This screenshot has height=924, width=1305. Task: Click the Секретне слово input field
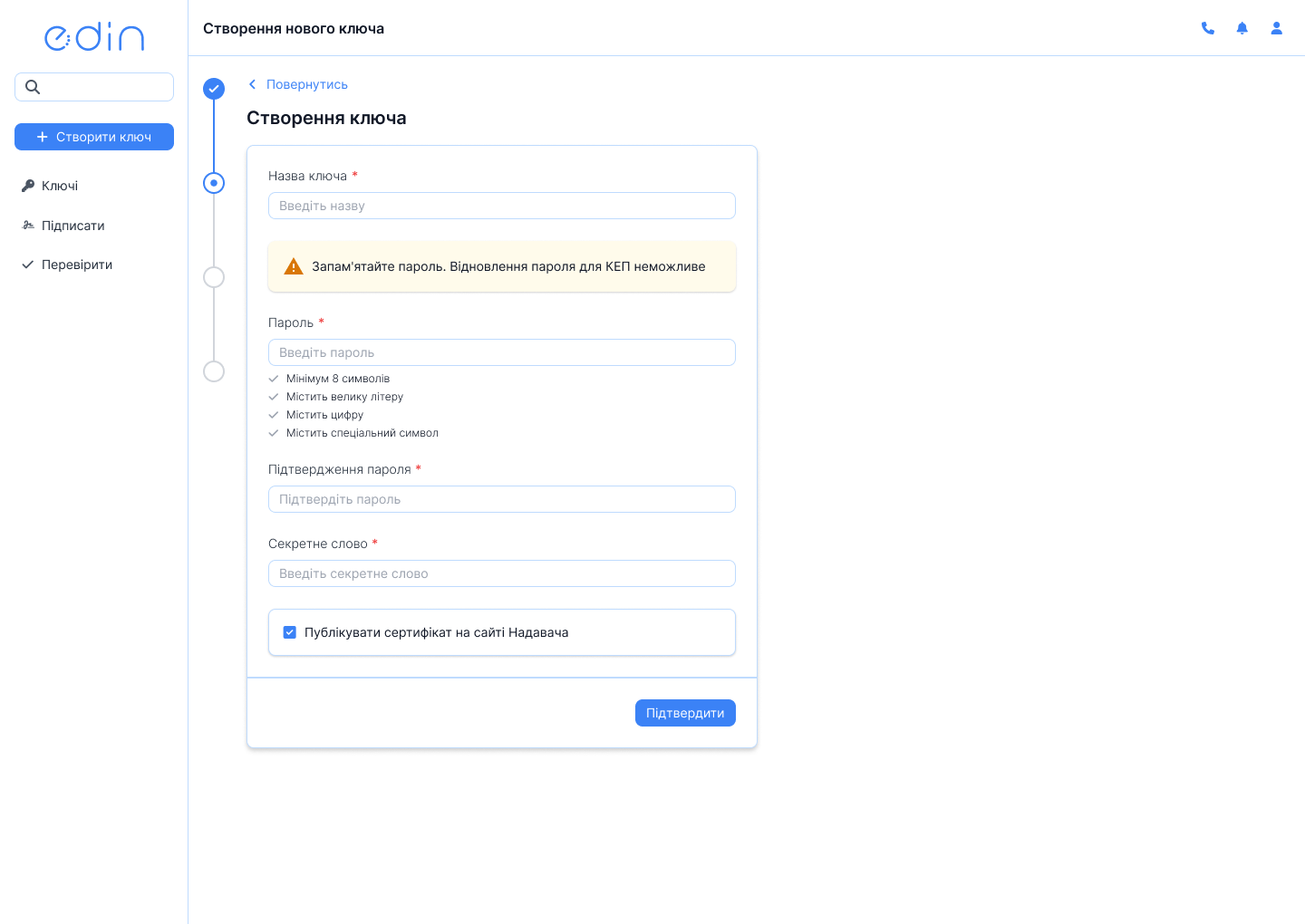501,573
